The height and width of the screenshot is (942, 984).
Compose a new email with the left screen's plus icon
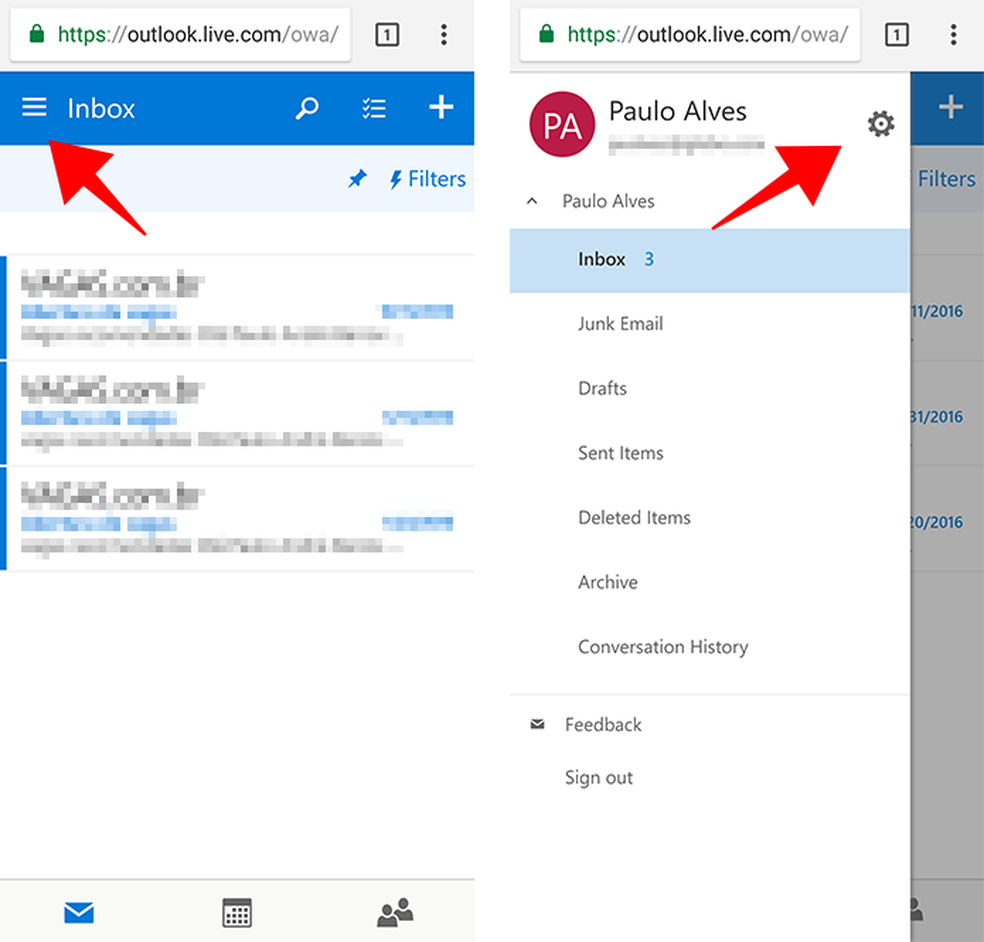441,107
